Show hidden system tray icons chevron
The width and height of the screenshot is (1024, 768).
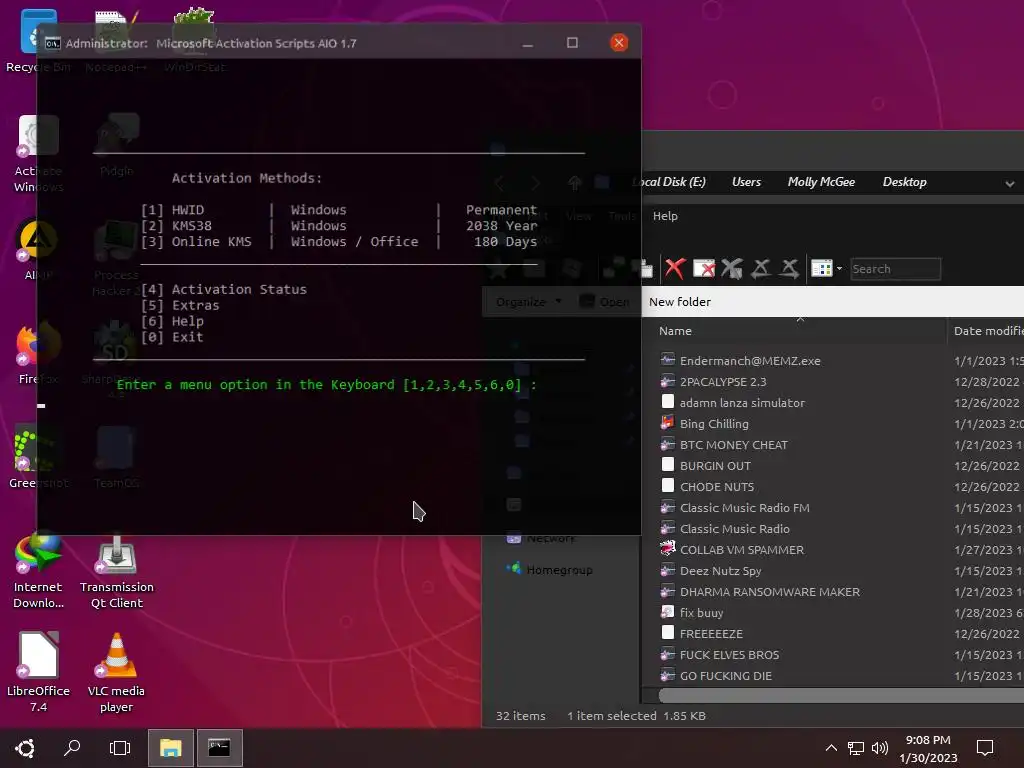831,748
